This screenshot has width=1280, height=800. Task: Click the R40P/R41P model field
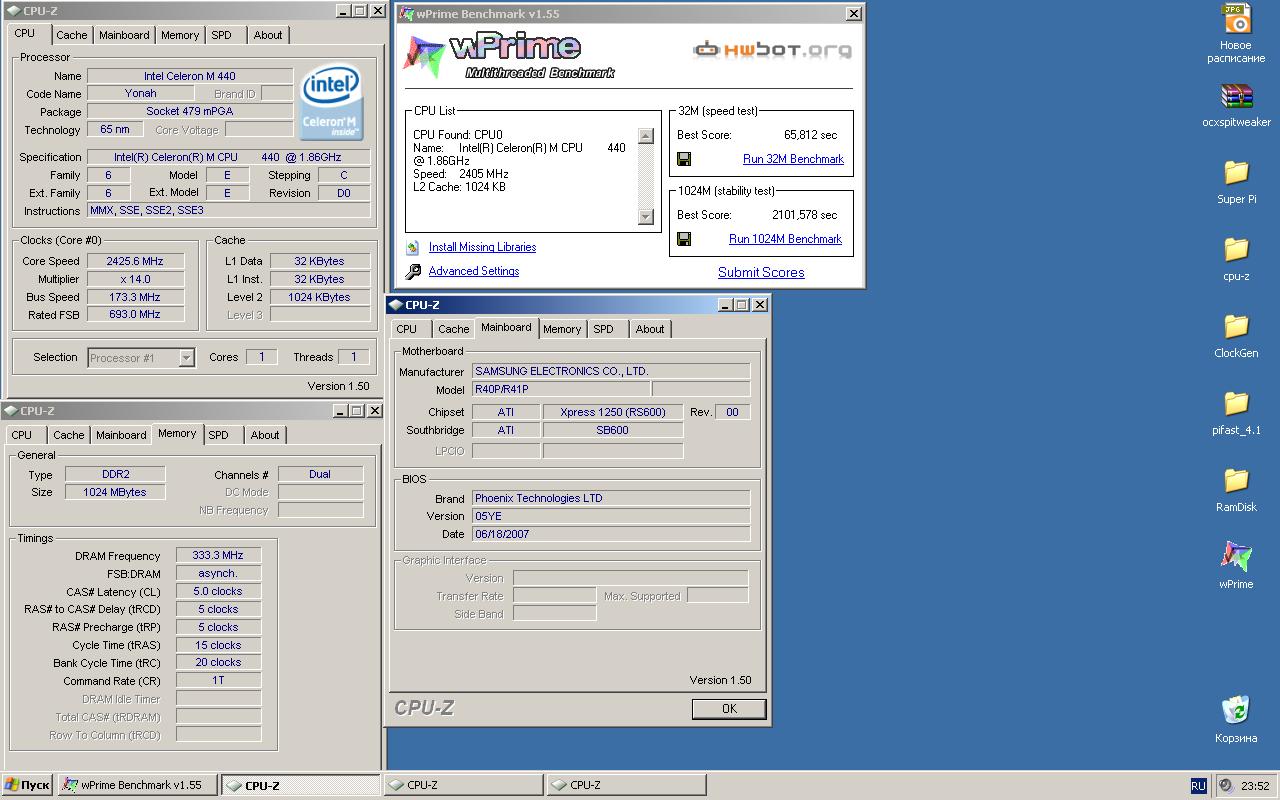[560, 389]
